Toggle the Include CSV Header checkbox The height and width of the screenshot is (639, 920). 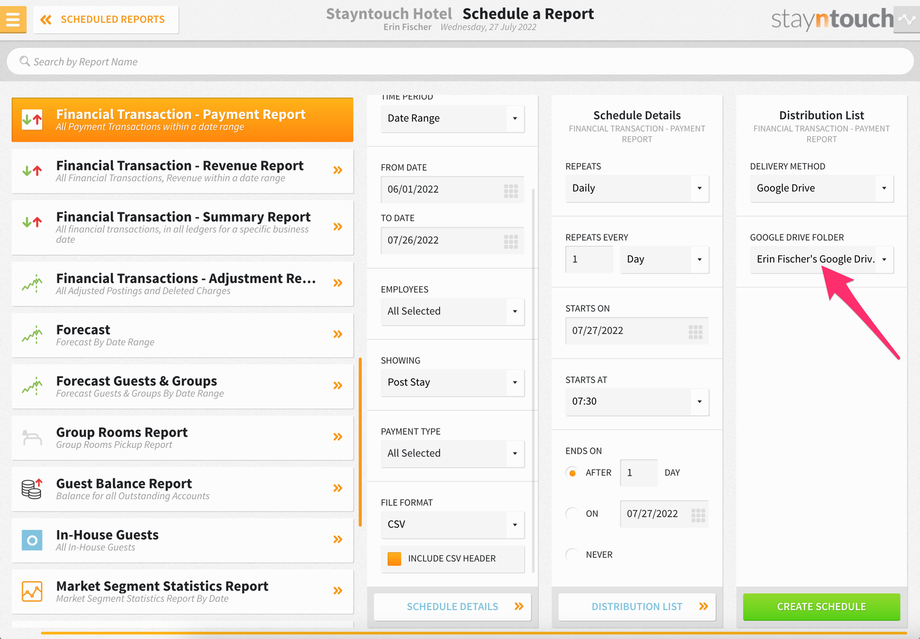pyautogui.click(x=394, y=559)
